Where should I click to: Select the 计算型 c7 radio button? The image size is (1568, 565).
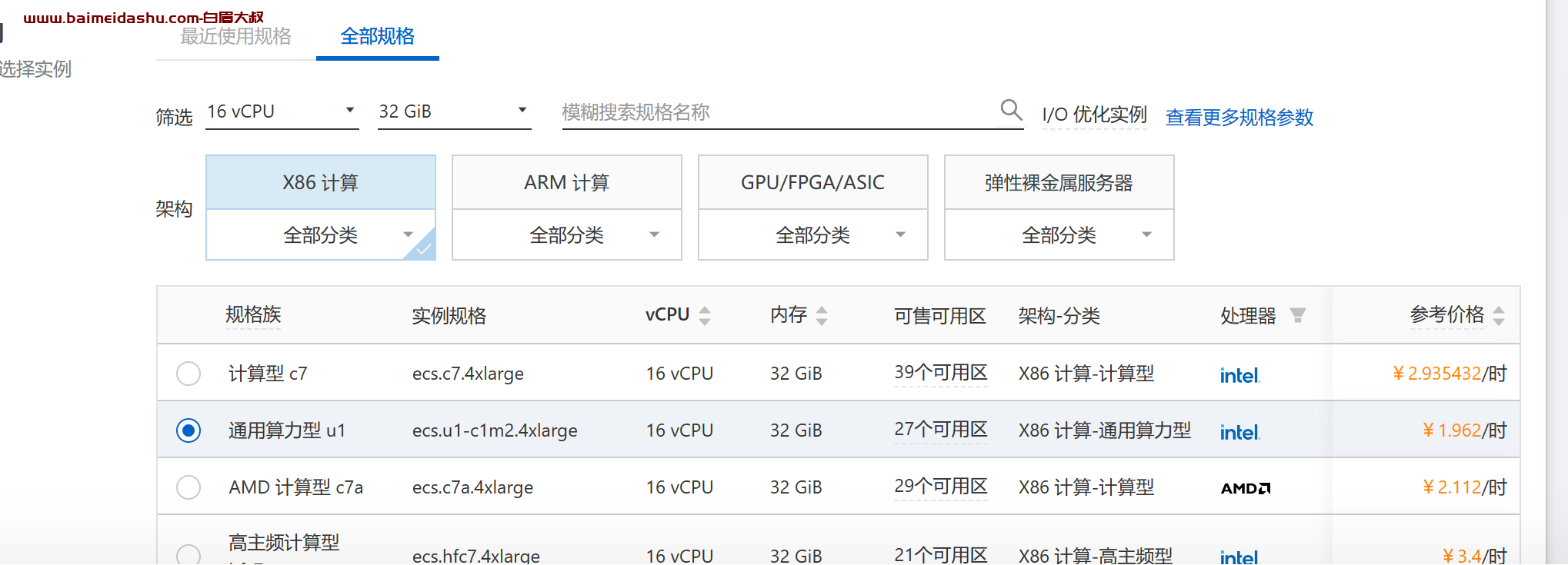click(188, 374)
